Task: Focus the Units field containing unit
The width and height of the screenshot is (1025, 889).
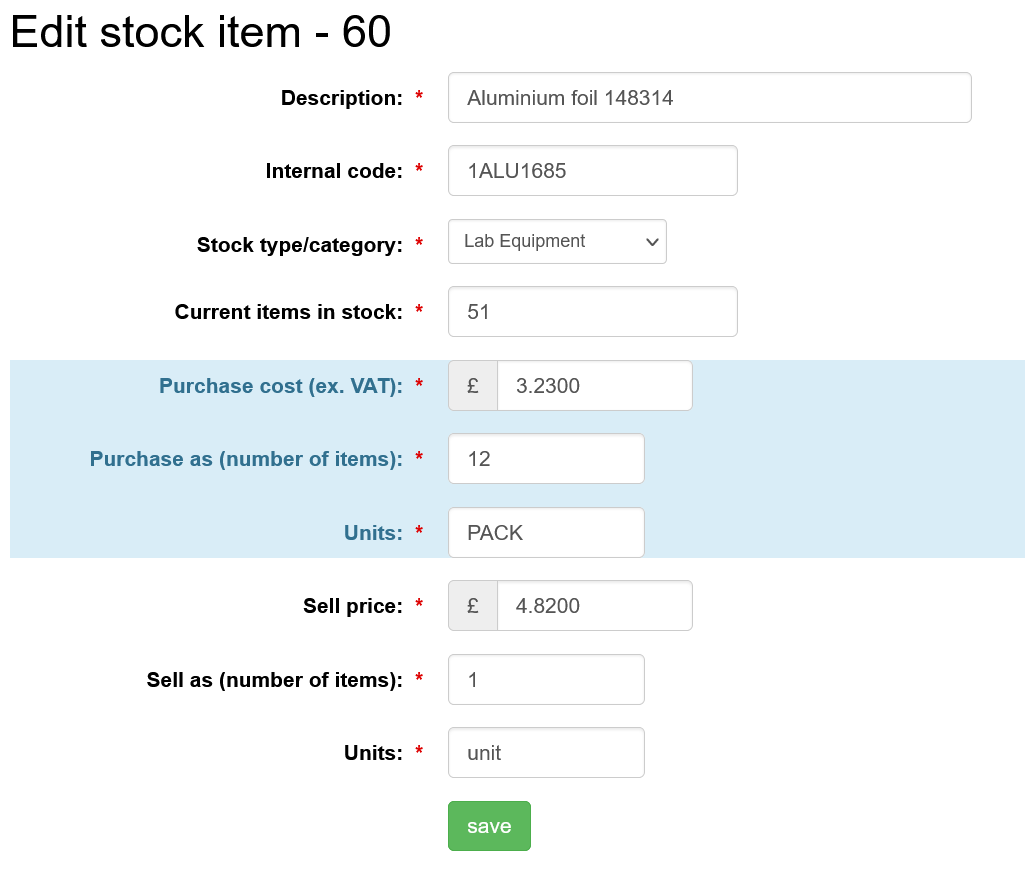Action: click(546, 753)
